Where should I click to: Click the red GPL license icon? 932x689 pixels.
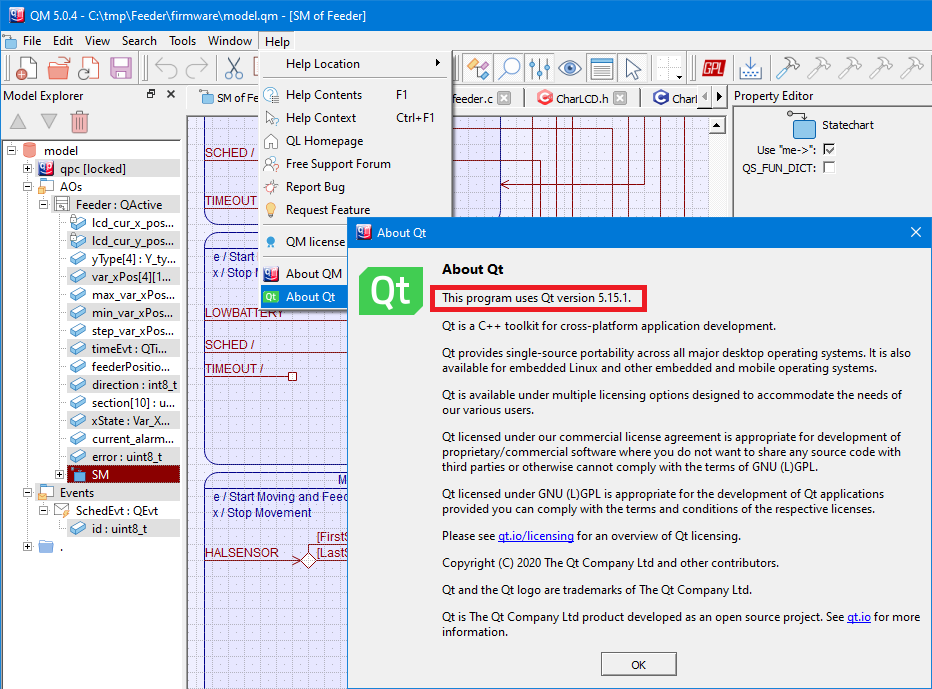(713, 68)
